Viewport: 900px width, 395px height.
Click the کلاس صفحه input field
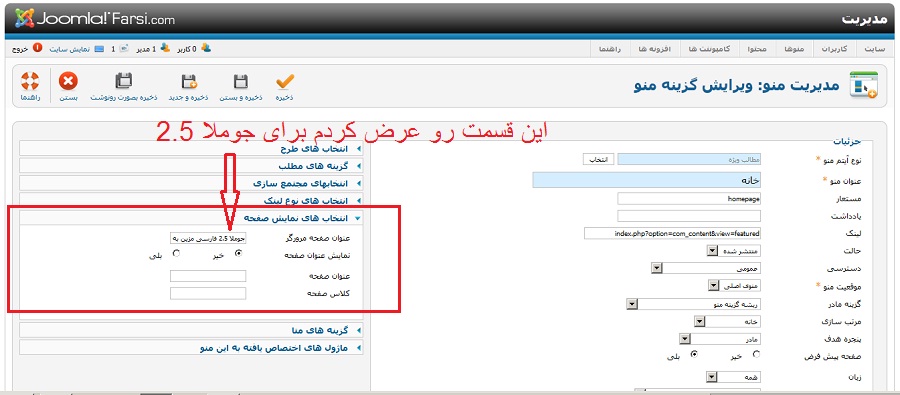(208, 293)
